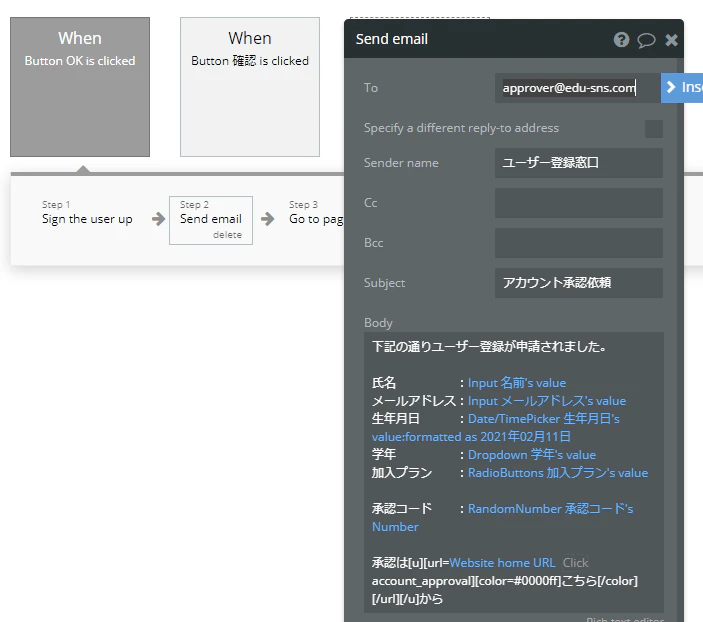Viewport: 703px width, 622px height.
Task: Click the empty Cc field
Action: point(579,203)
